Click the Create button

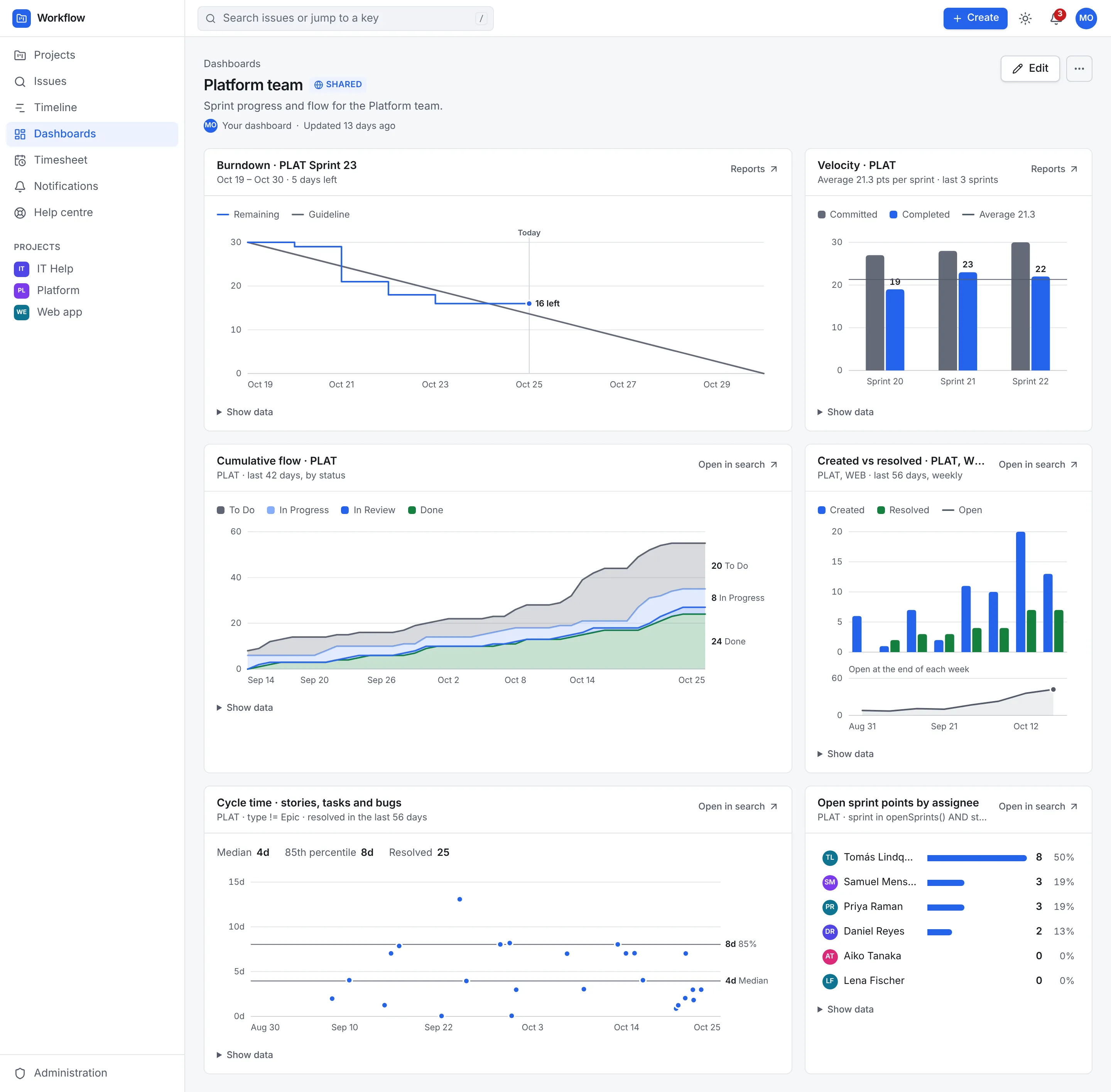click(975, 19)
